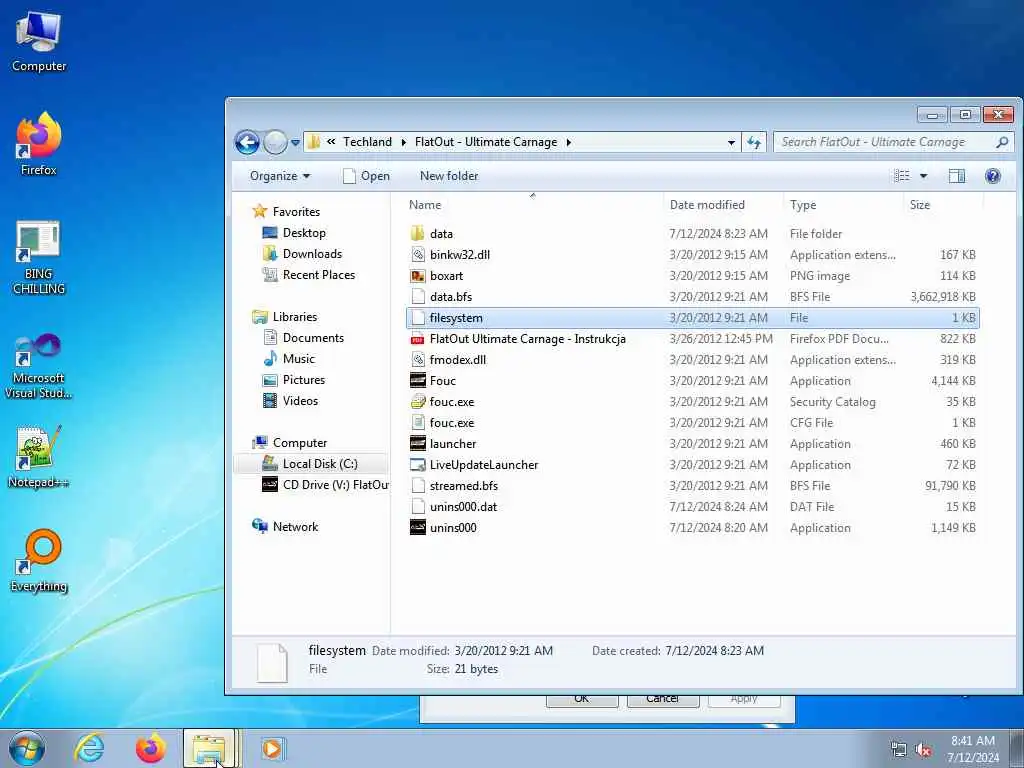Click the New folder button

[x=449, y=176]
